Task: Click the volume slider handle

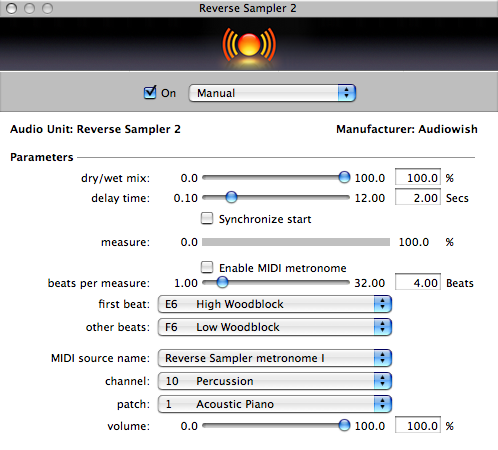Action: click(x=344, y=425)
